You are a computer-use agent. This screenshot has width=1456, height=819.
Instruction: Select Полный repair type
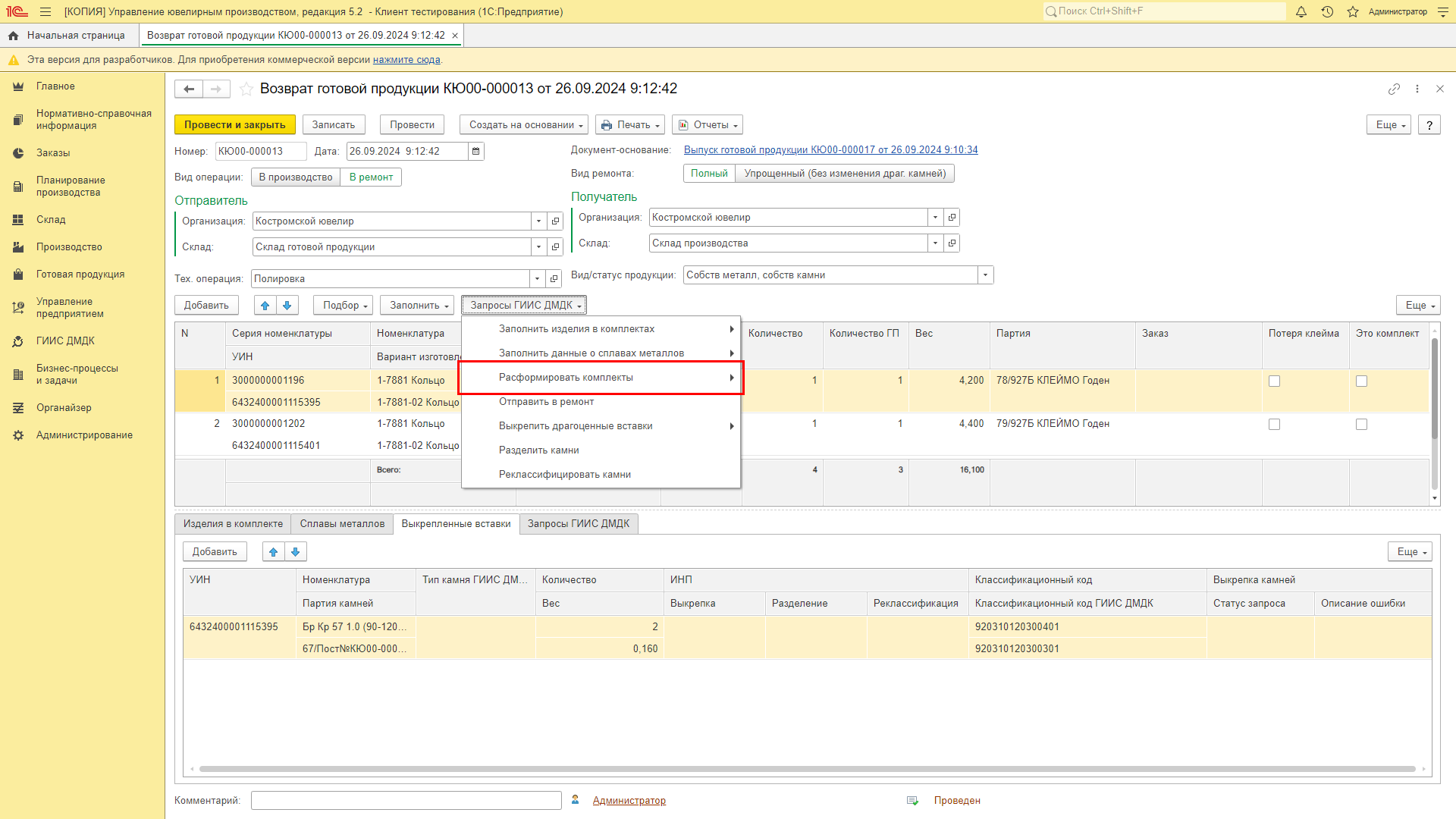click(709, 174)
